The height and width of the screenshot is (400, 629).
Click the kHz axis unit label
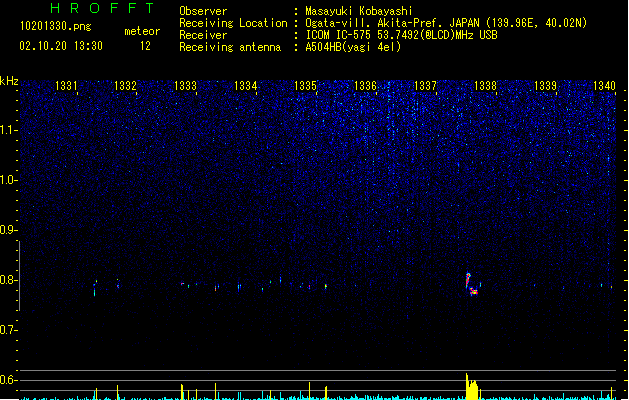(x=9, y=81)
